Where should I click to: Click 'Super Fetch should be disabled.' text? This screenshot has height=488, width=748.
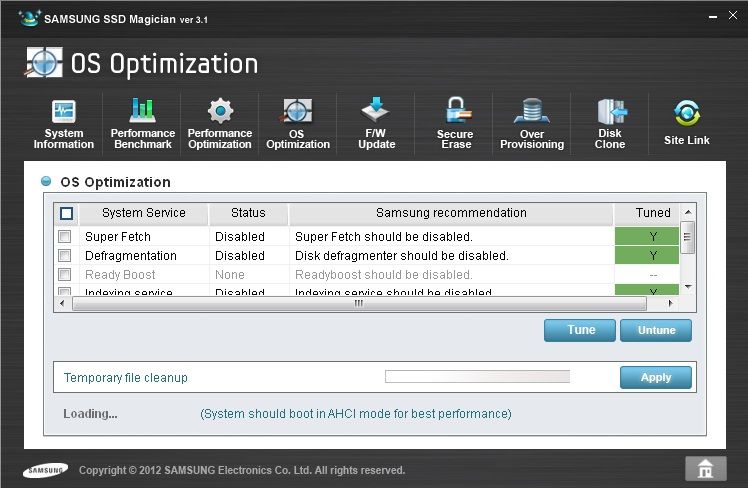point(384,237)
